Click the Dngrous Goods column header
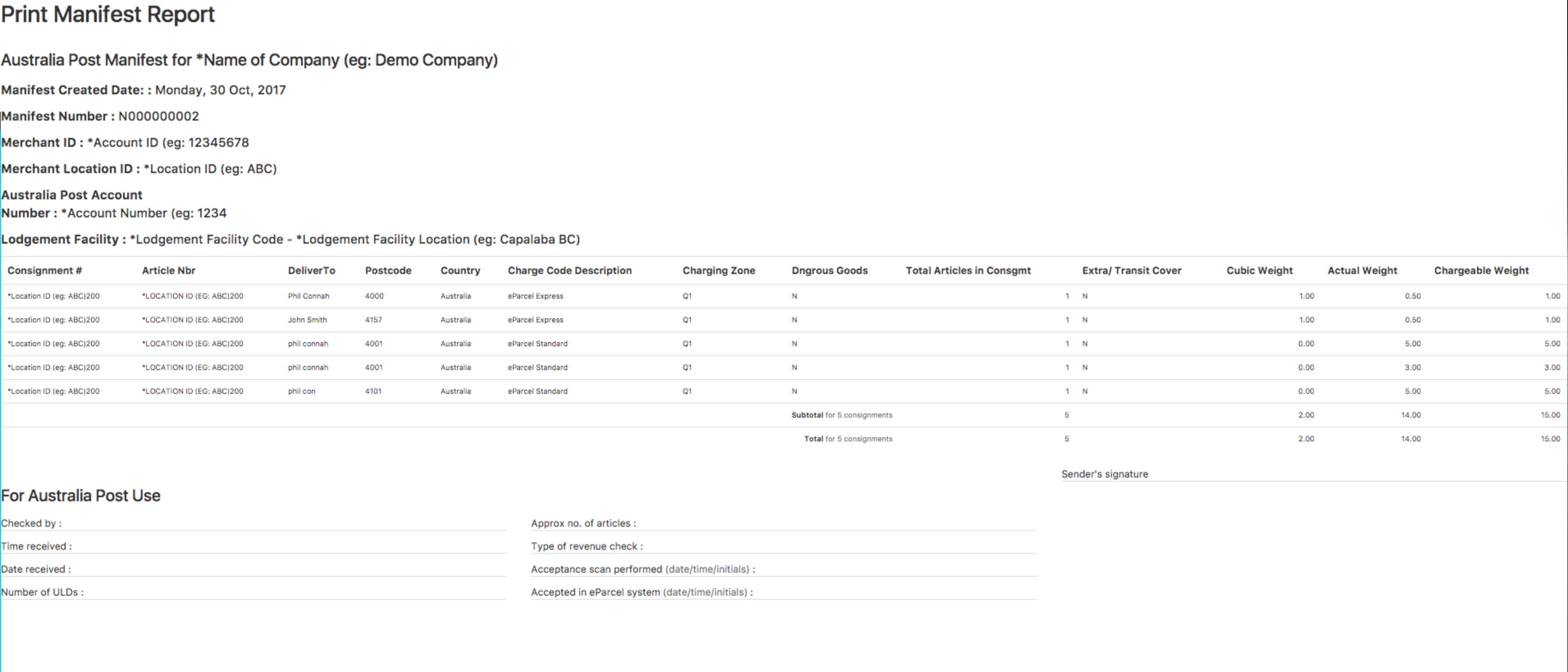The width and height of the screenshot is (1568, 672). (830, 270)
